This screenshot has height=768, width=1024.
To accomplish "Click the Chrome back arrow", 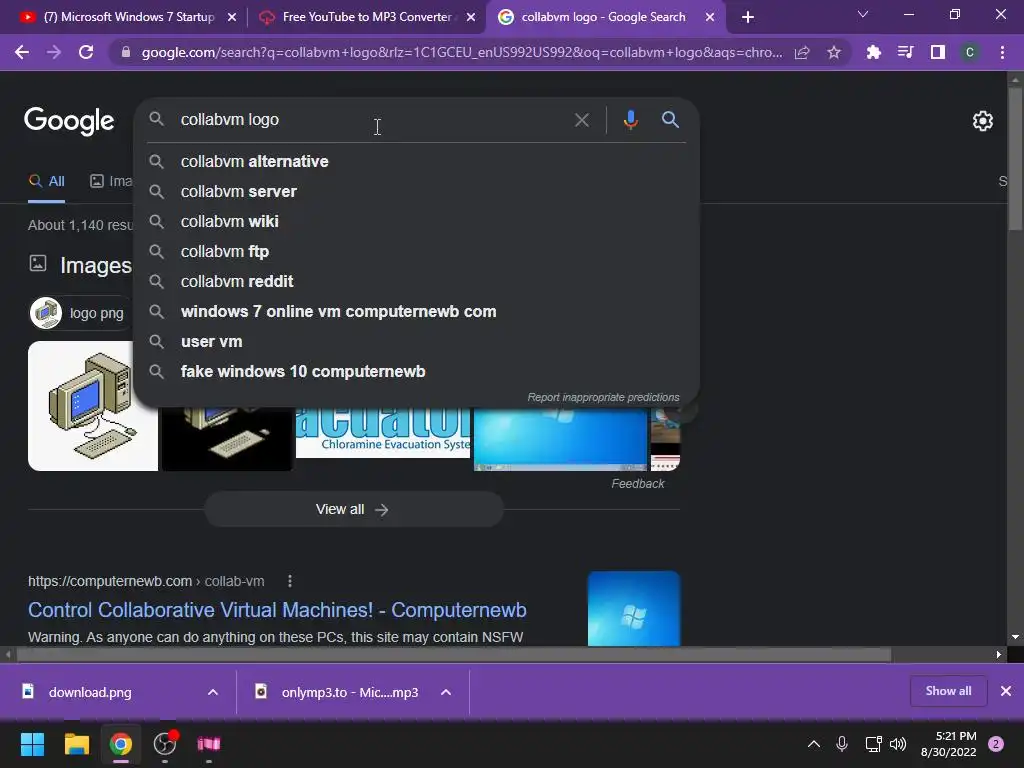I will click(x=22, y=52).
